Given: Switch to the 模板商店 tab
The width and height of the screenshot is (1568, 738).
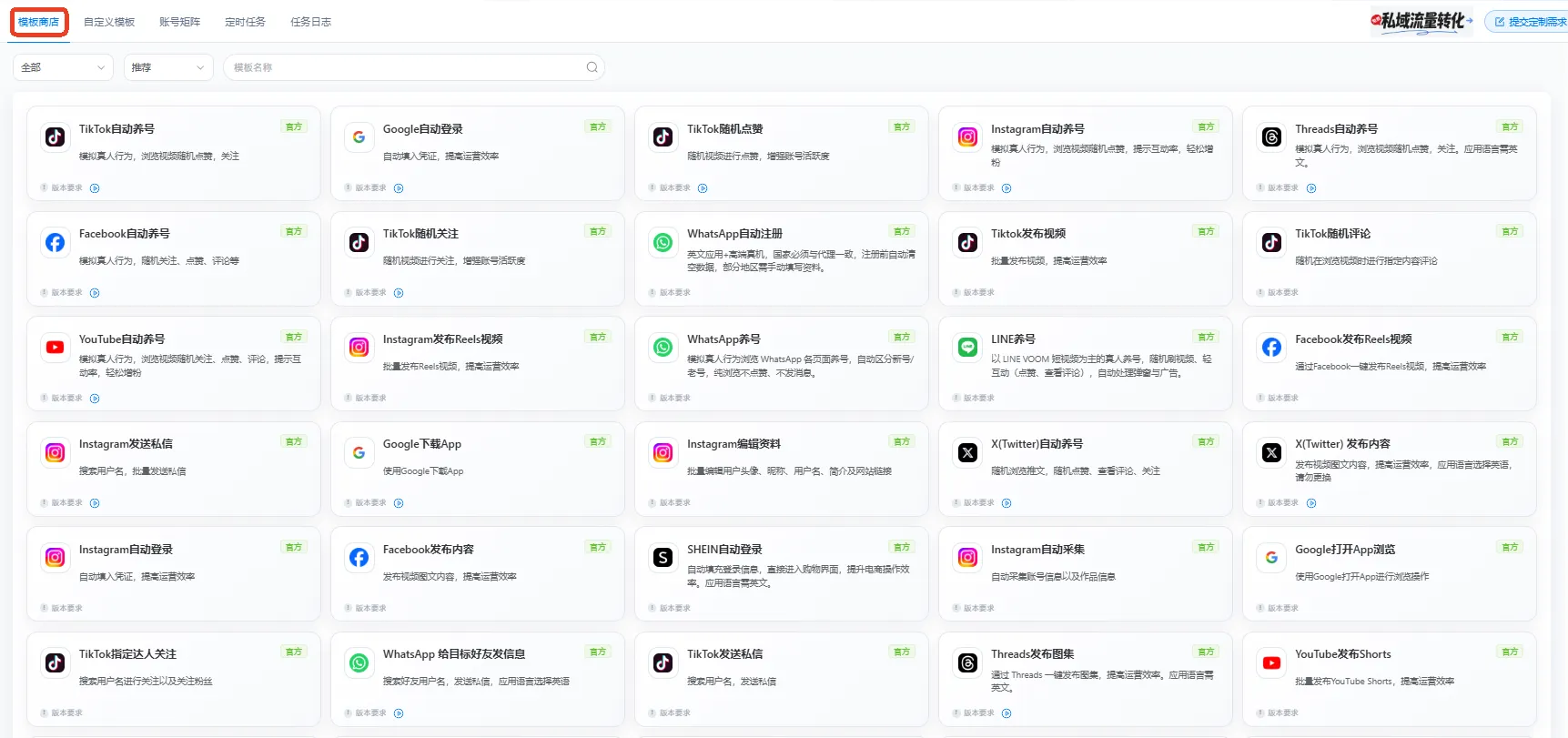Looking at the screenshot, I should (39, 22).
